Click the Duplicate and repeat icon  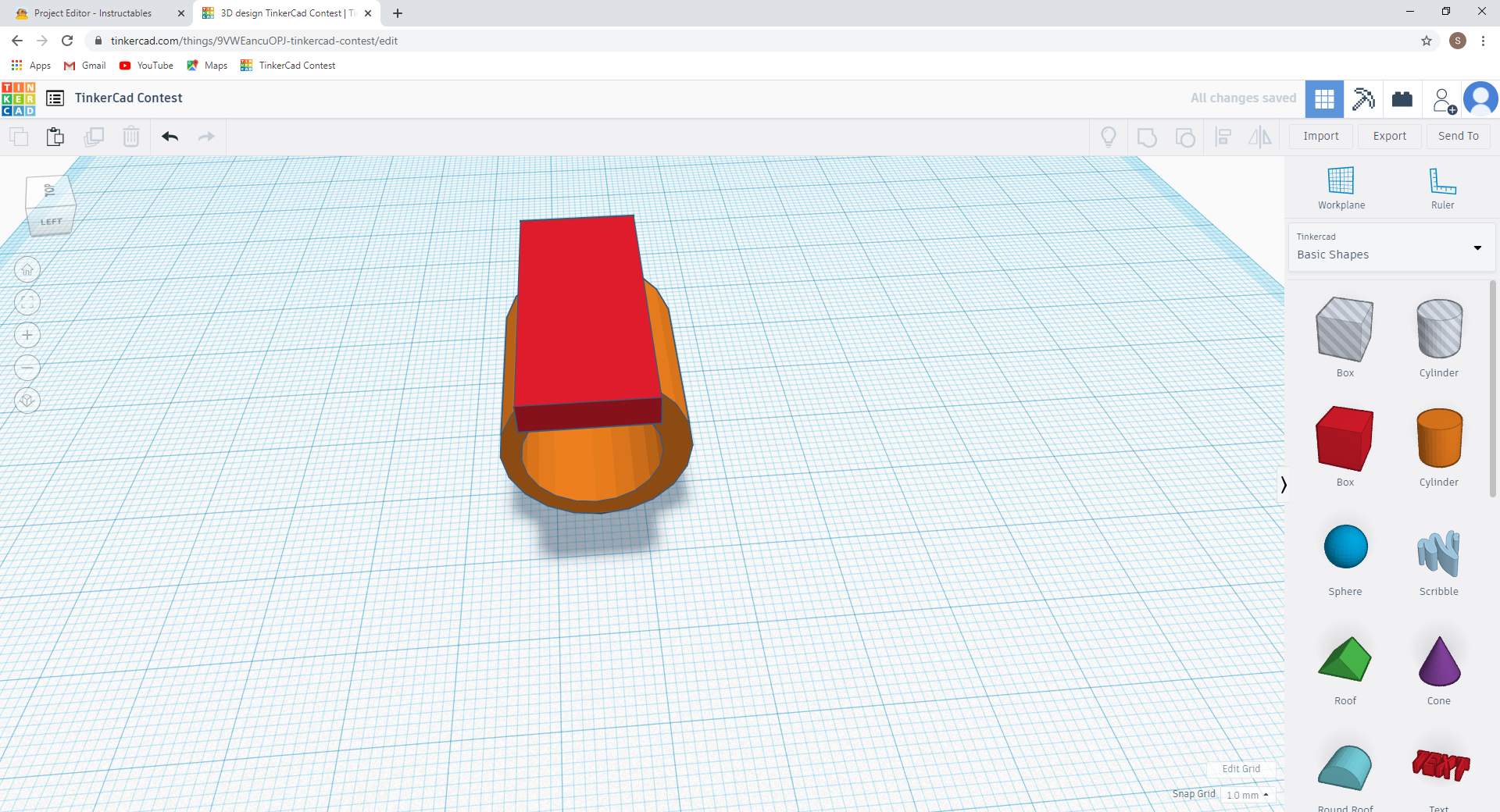click(94, 137)
